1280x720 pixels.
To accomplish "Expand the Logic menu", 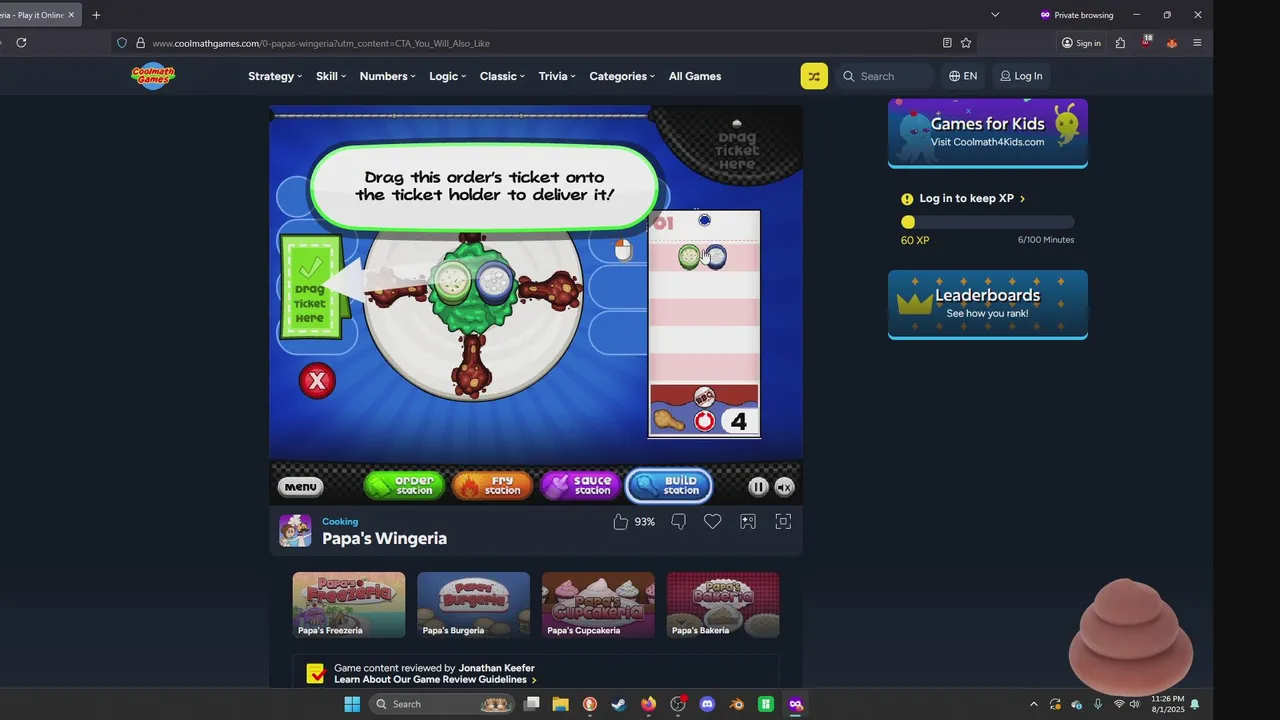I will 448,76.
